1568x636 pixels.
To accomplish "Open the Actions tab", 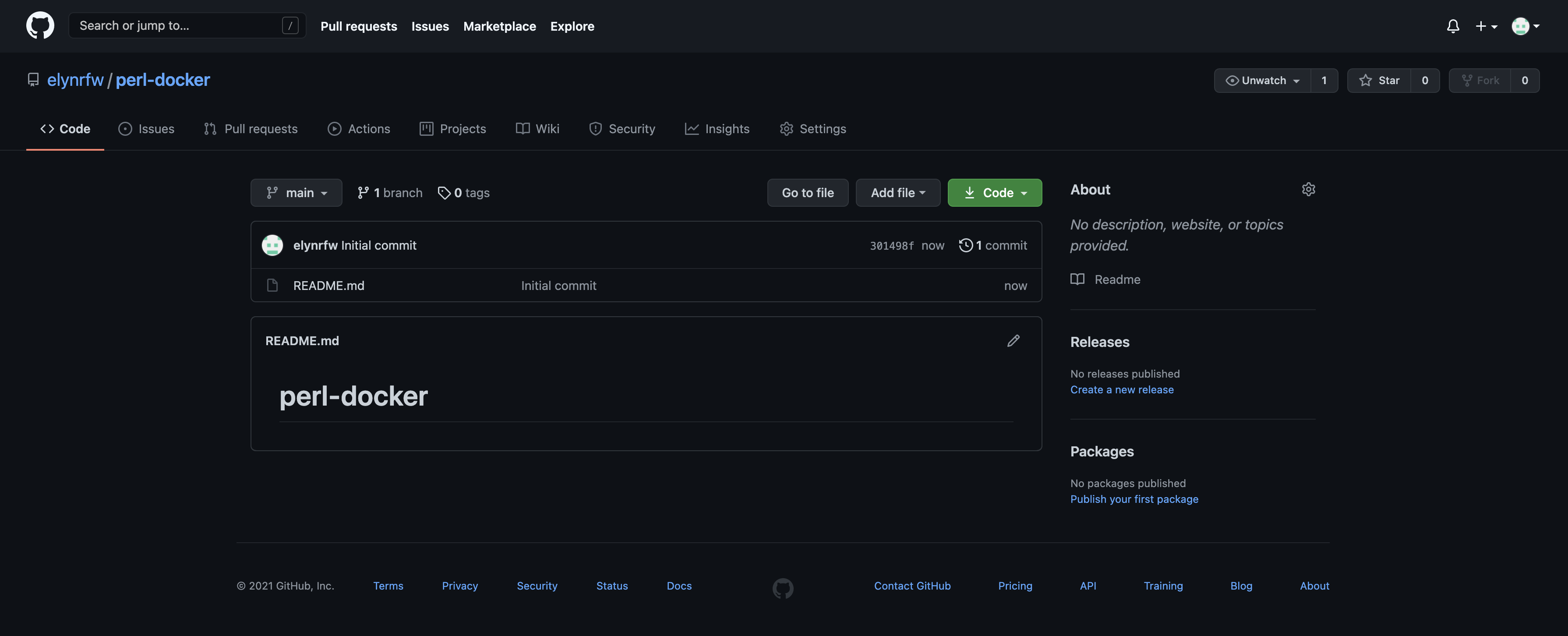I will pyautogui.click(x=359, y=128).
